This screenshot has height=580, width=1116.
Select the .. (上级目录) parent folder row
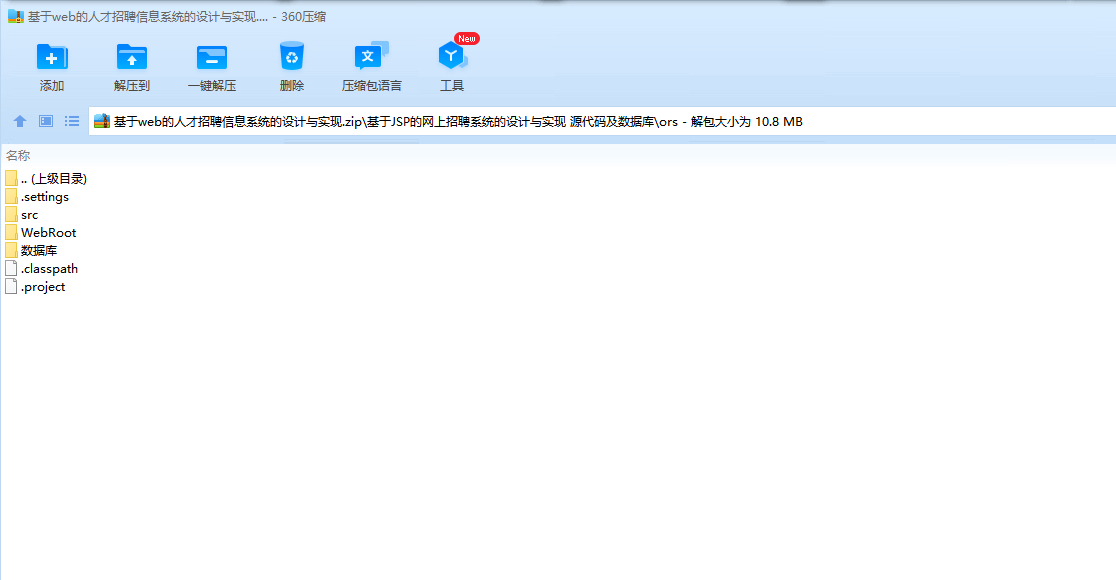pos(46,179)
